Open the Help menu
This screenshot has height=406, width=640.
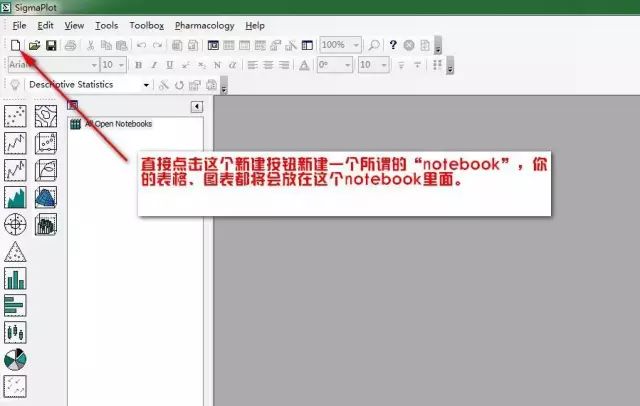pos(255,26)
